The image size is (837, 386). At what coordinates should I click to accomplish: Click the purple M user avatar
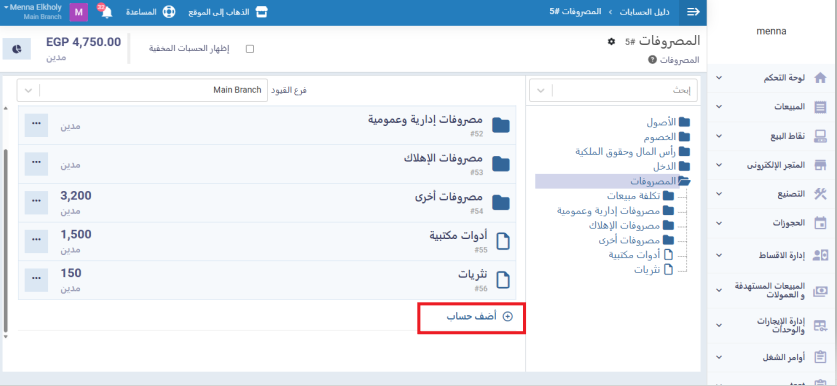[78, 12]
